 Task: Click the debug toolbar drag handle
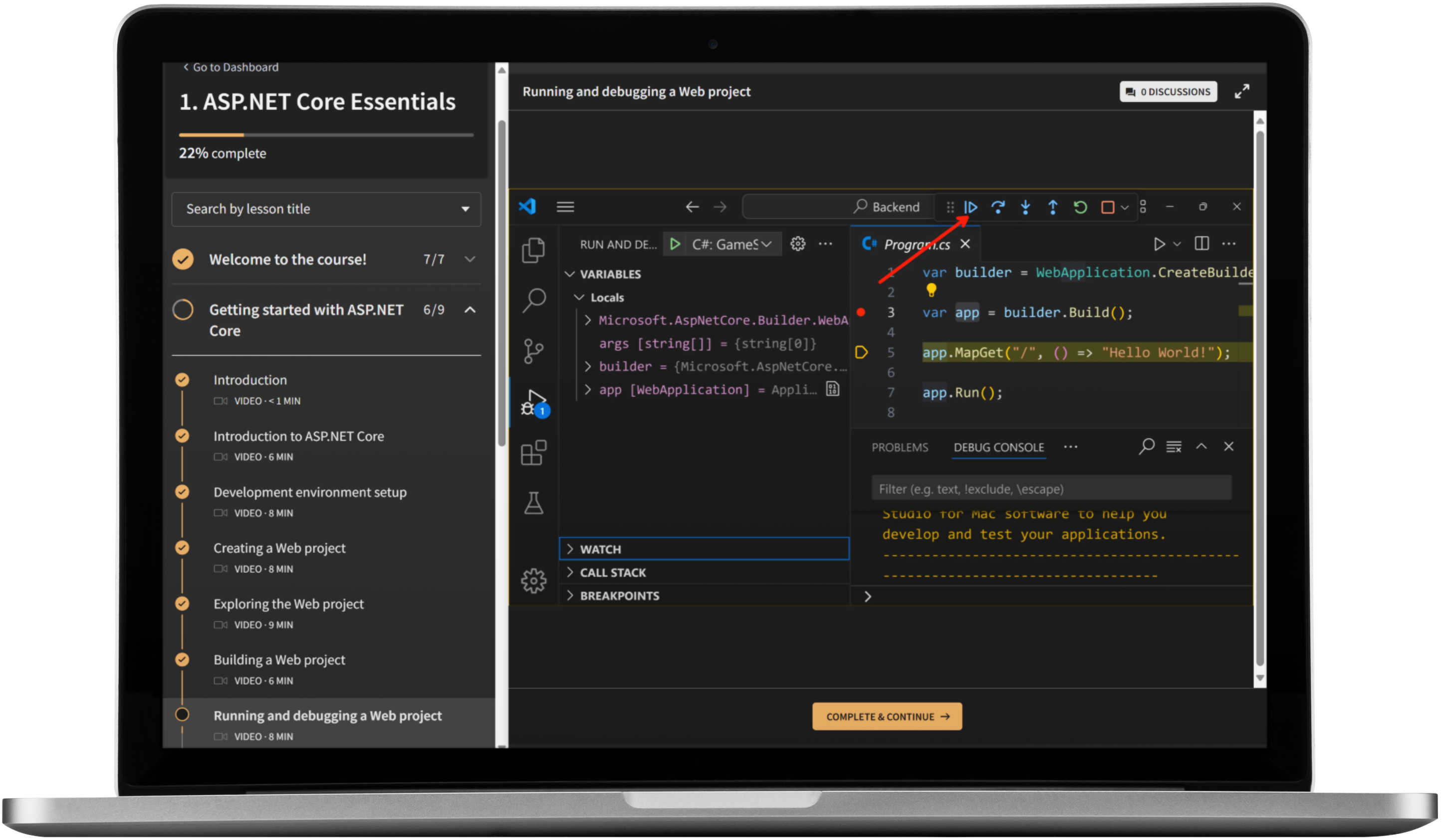pyautogui.click(x=950, y=208)
